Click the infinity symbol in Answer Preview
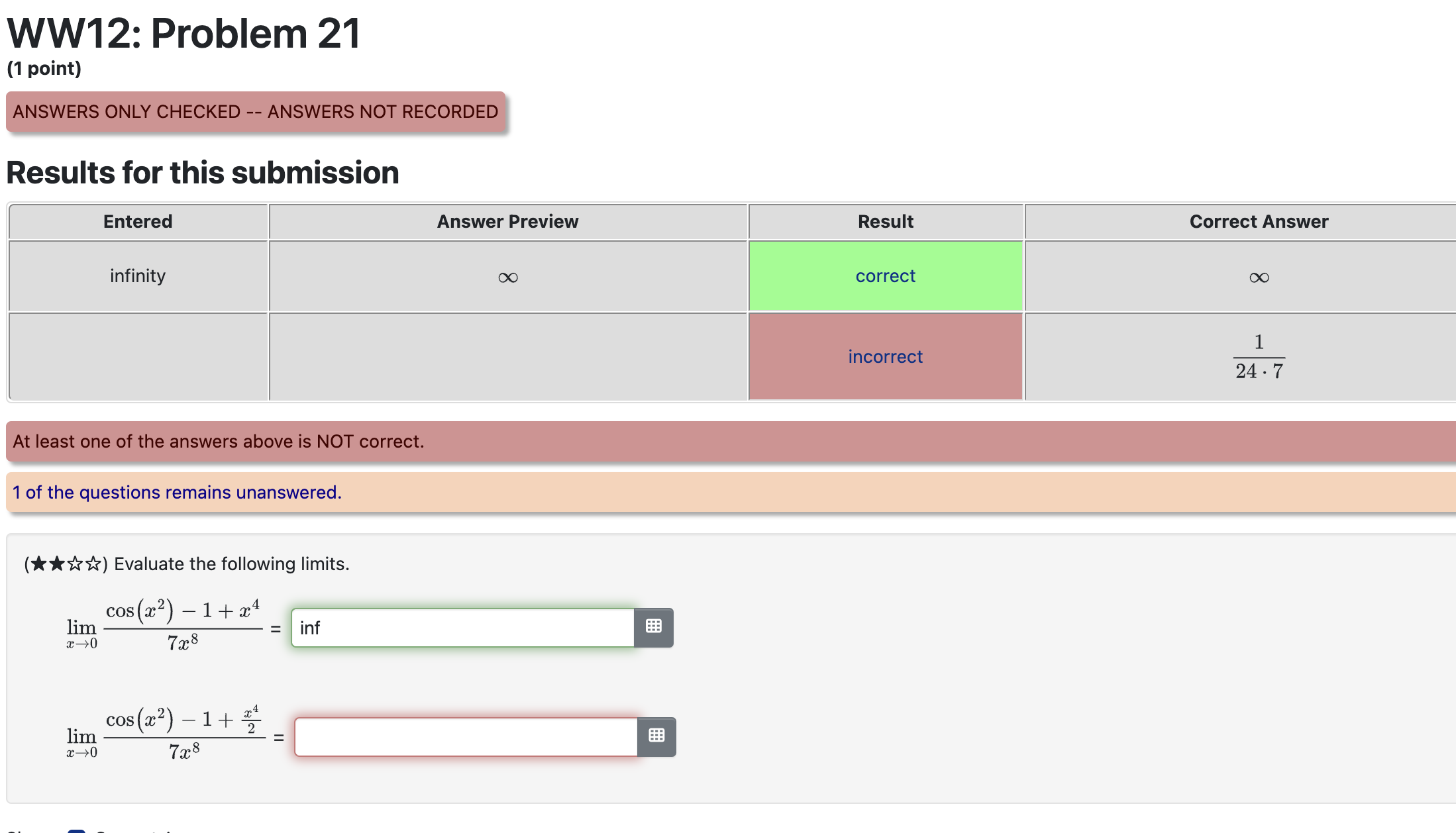Screen dimensions: 1456x833 click(x=508, y=277)
